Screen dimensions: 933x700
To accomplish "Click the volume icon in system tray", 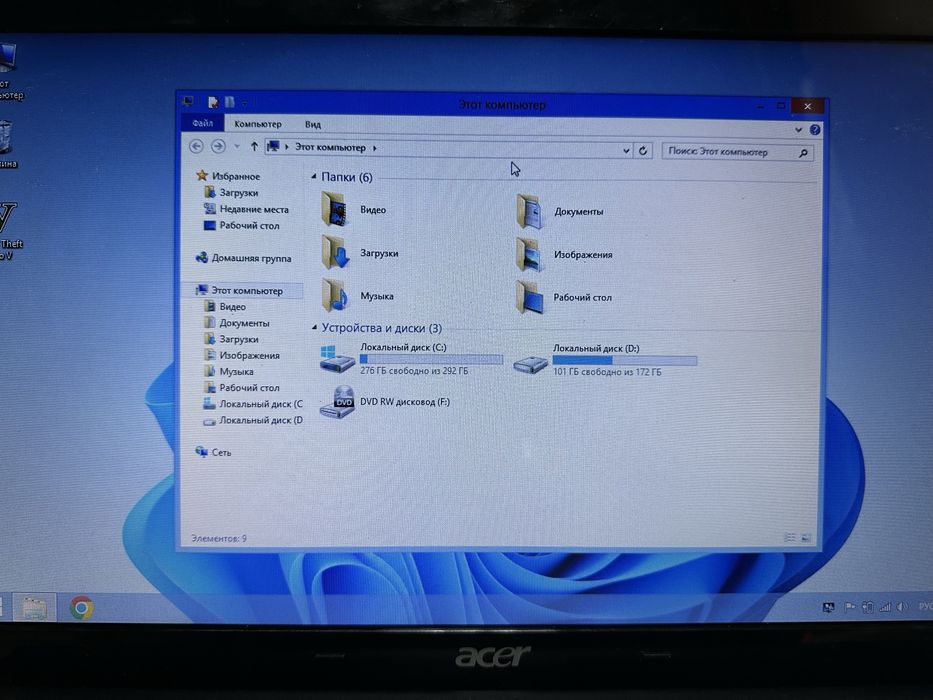I will click(x=903, y=607).
